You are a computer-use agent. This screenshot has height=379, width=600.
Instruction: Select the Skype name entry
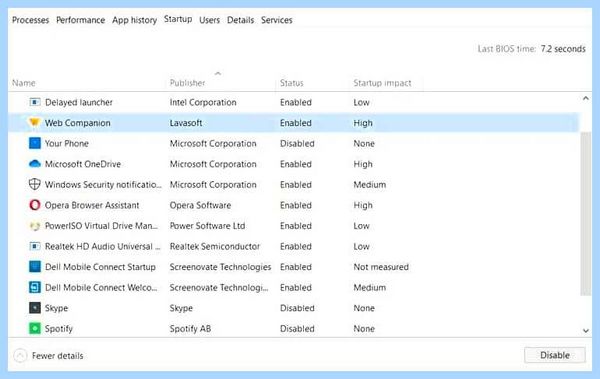pyautogui.click(x=56, y=308)
